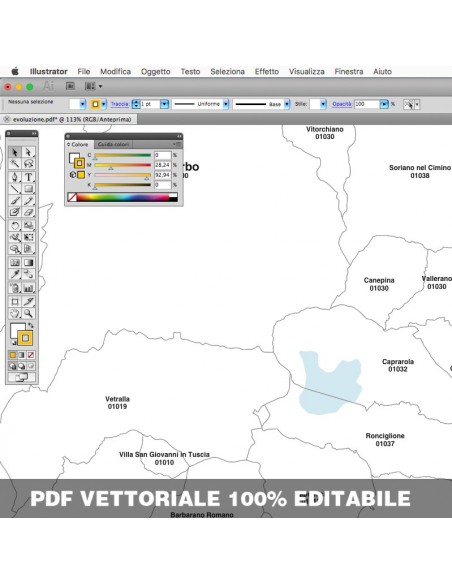Image resolution: width=452 pixels, height=584 pixels.
Task: Select the Free Transform tool
Action: coord(28,237)
